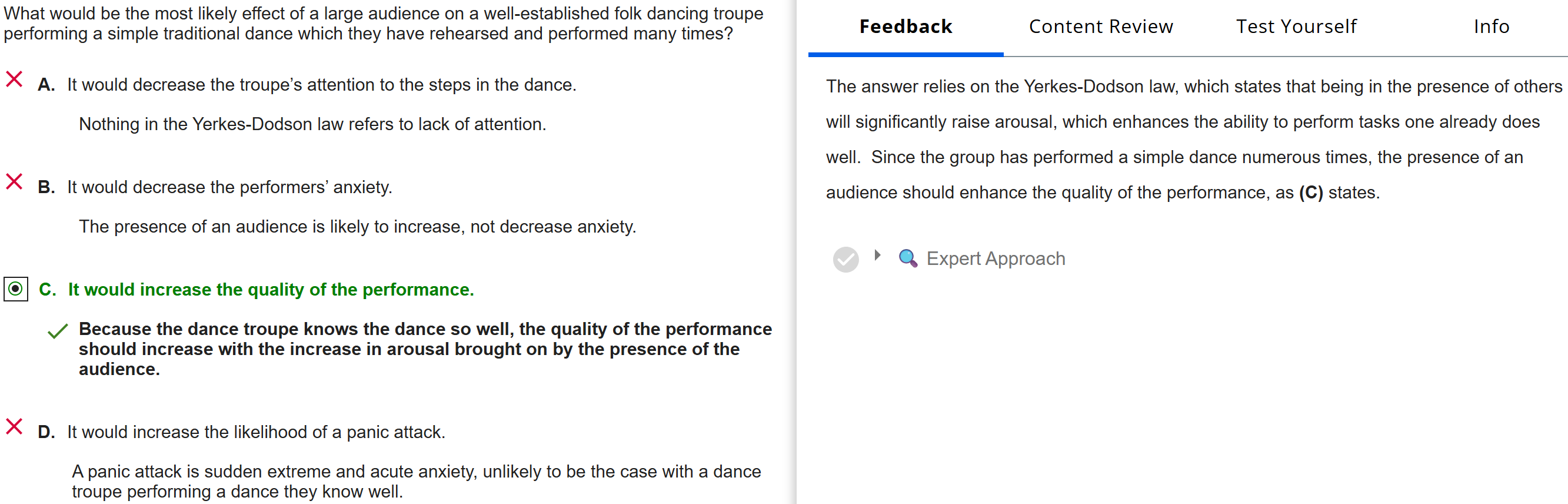Click the gray circle checkmark icon
Screen dimensions: 1568x504
click(x=845, y=260)
